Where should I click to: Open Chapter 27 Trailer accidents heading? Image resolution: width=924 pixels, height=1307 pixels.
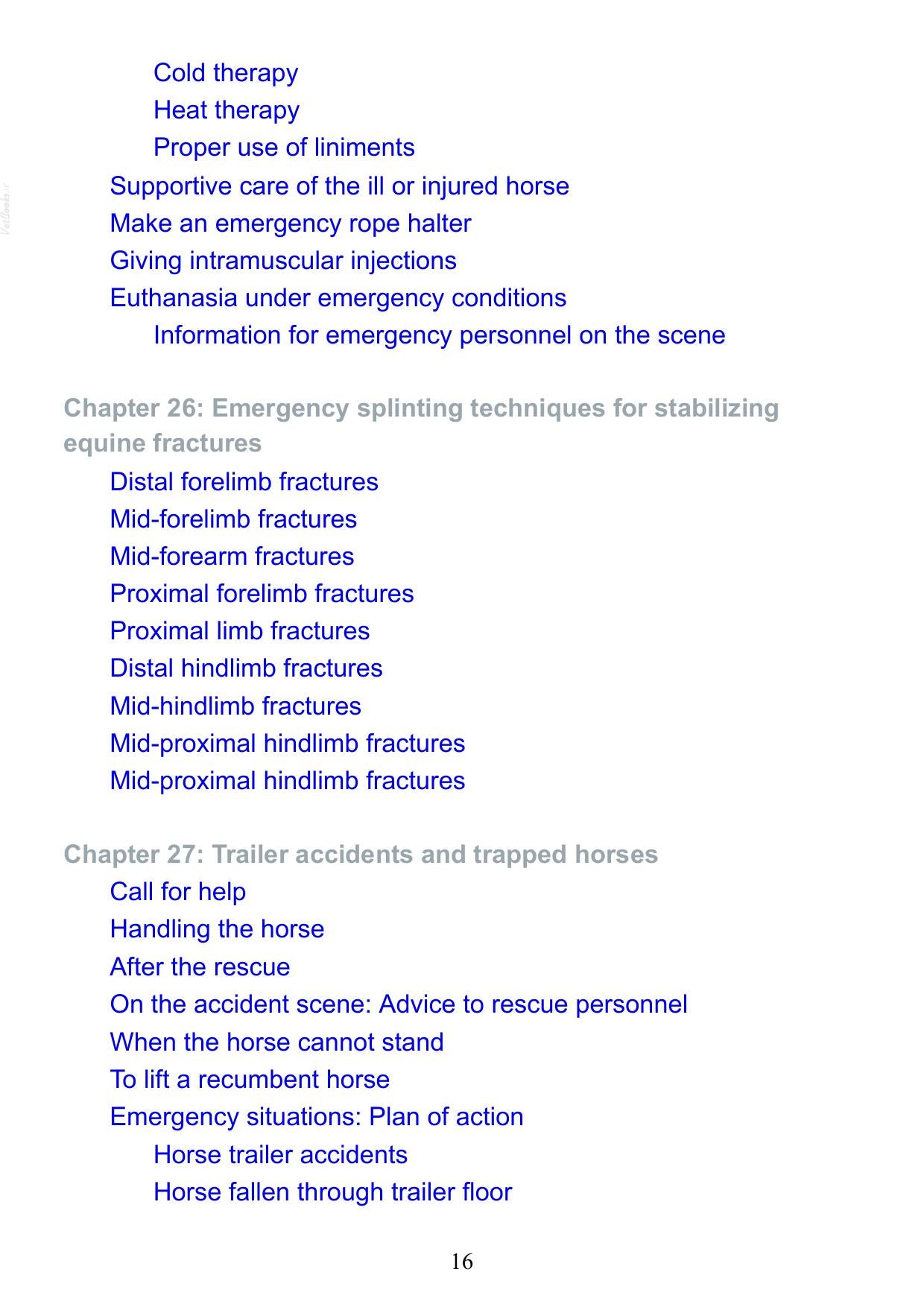pyautogui.click(x=361, y=855)
